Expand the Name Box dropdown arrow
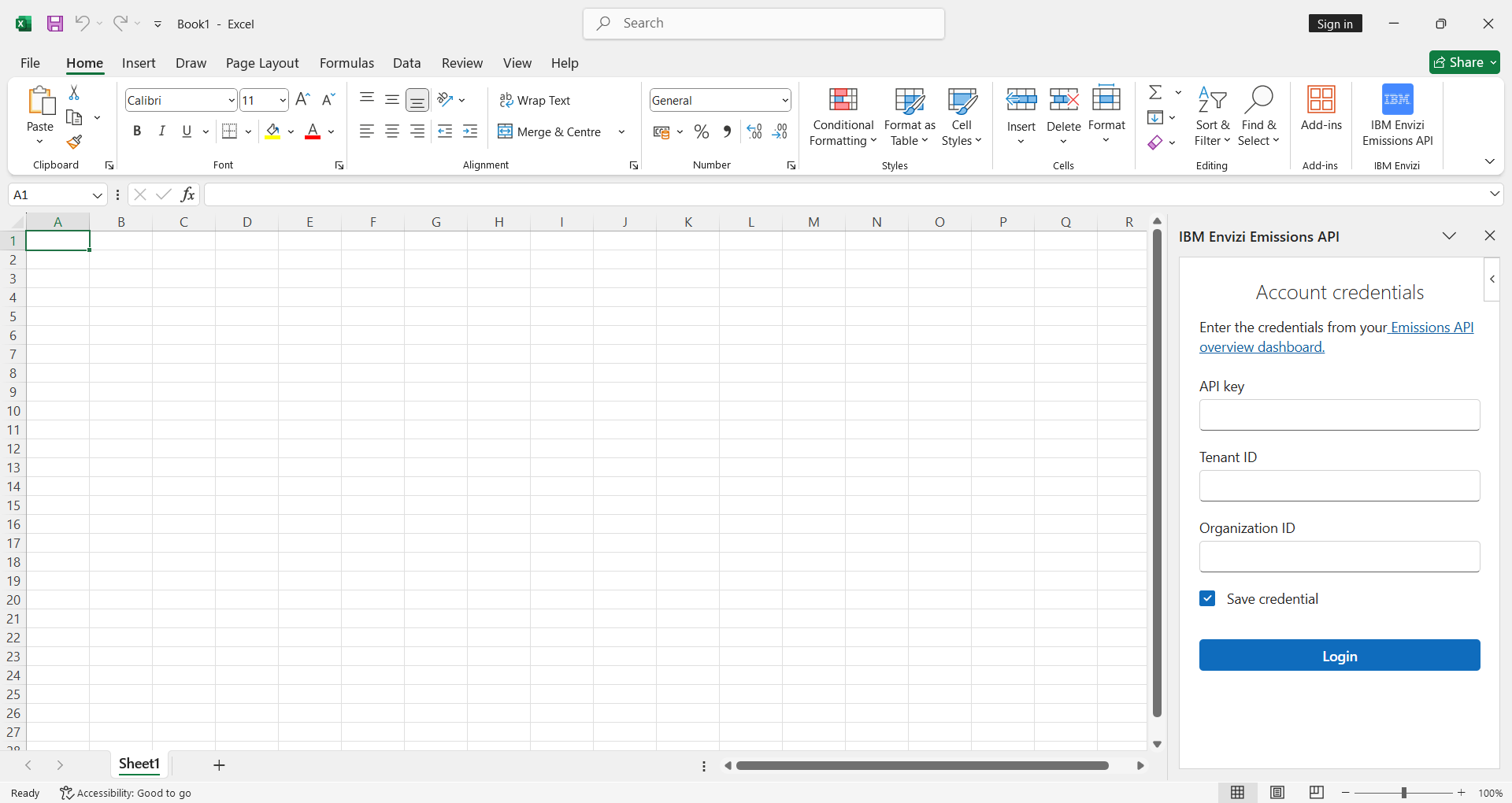This screenshot has height=803, width=1512. coord(98,195)
